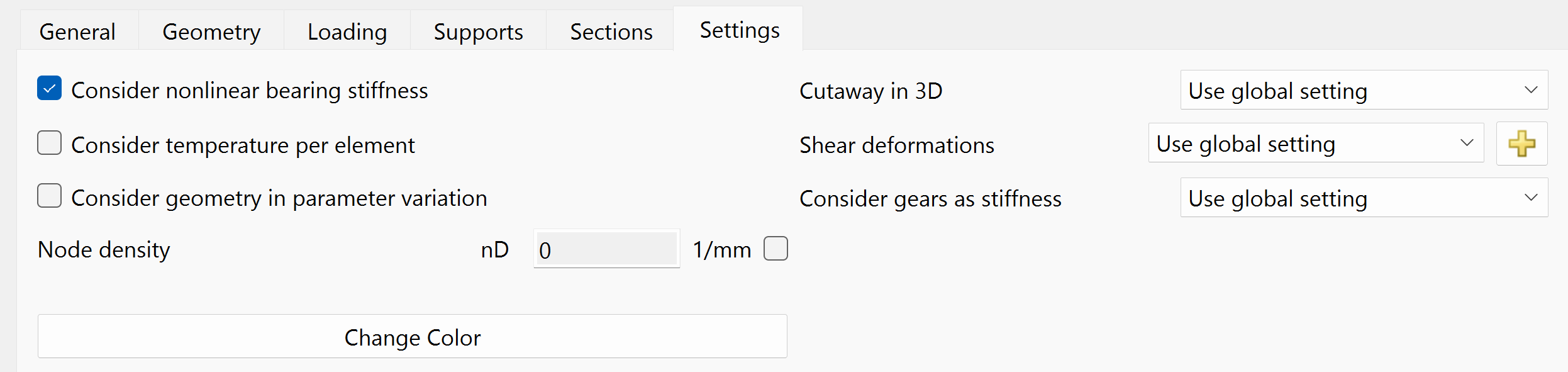Show the Sections tab
The width and height of the screenshot is (1568, 372).
tap(611, 31)
